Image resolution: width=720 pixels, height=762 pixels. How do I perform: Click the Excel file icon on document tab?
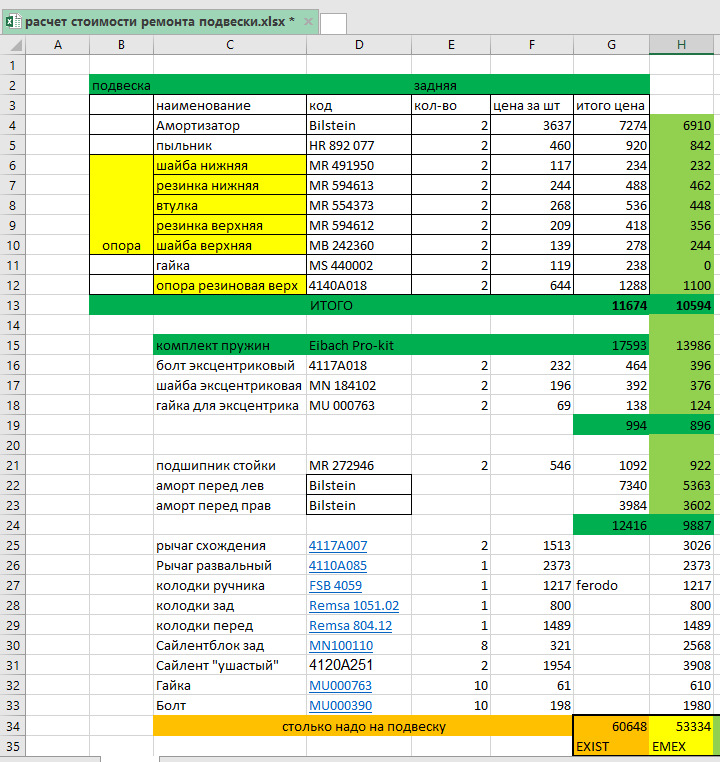[13, 21]
